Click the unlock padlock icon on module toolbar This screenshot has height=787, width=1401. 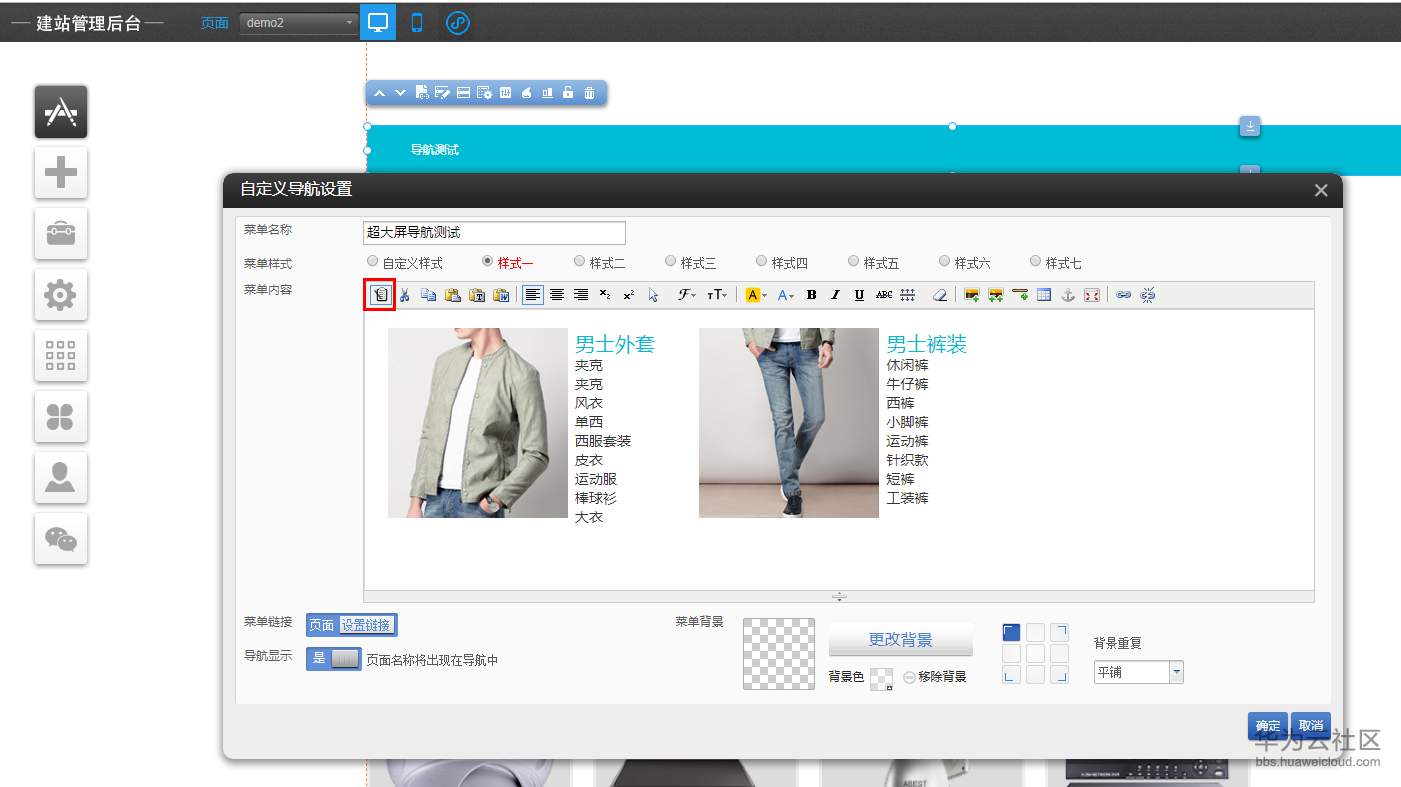[568, 93]
